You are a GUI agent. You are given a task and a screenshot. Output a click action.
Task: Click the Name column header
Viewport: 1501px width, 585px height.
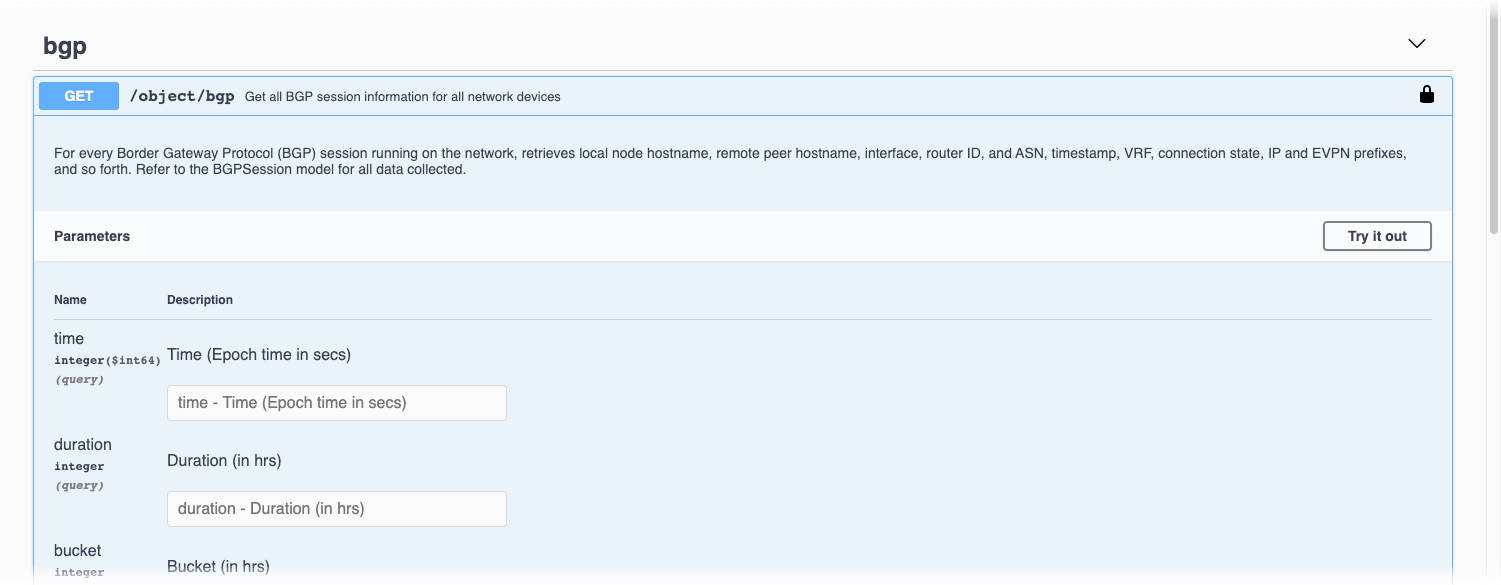[70, 300]
